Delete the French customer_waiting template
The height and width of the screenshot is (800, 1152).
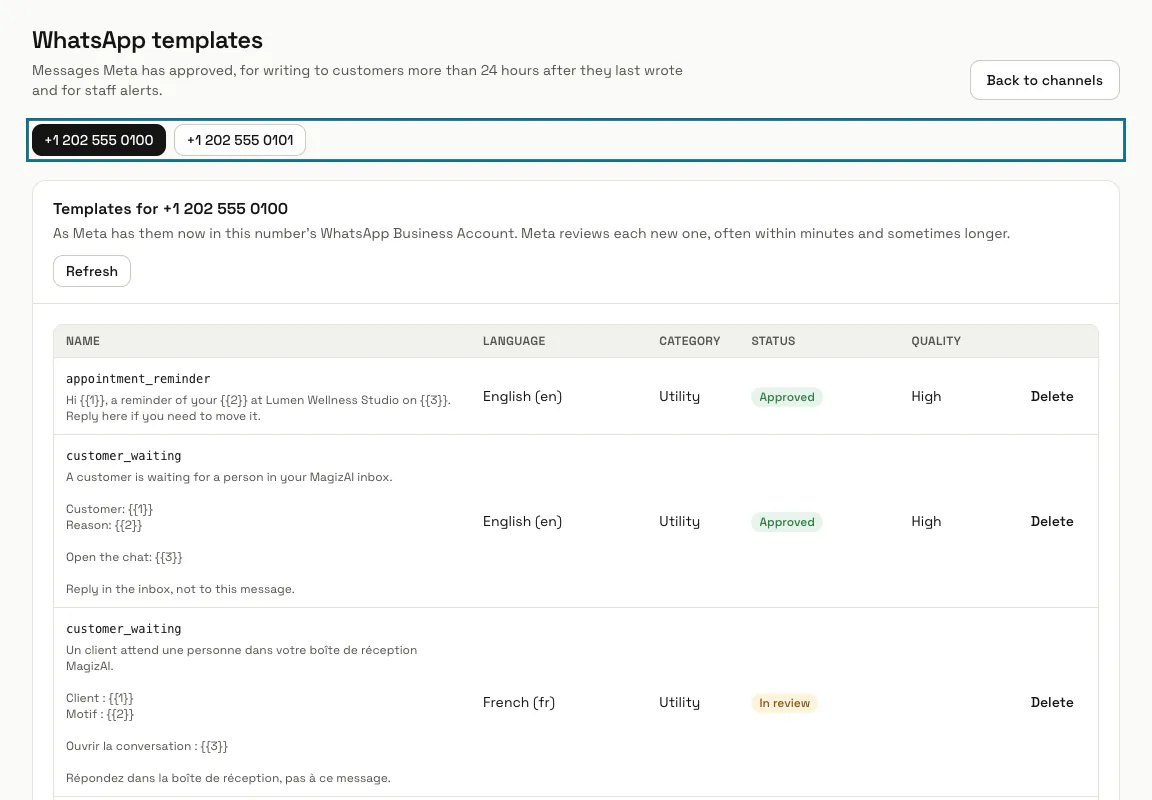1051,703
